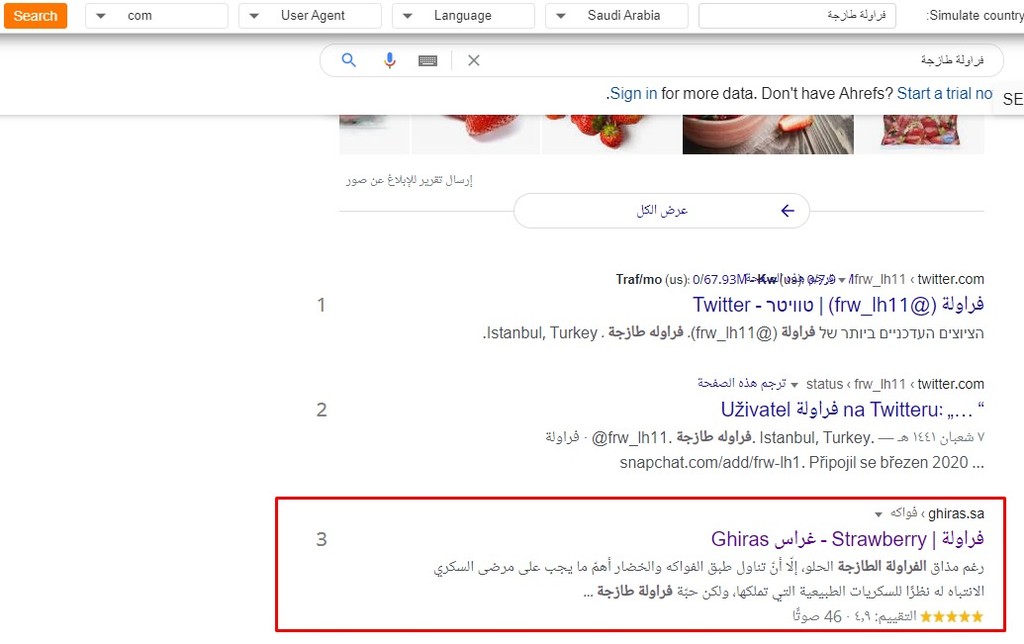Click the snapchat.com/add/frw-lh1 snippet text
Screen dimensions: 1024x644
710,462
